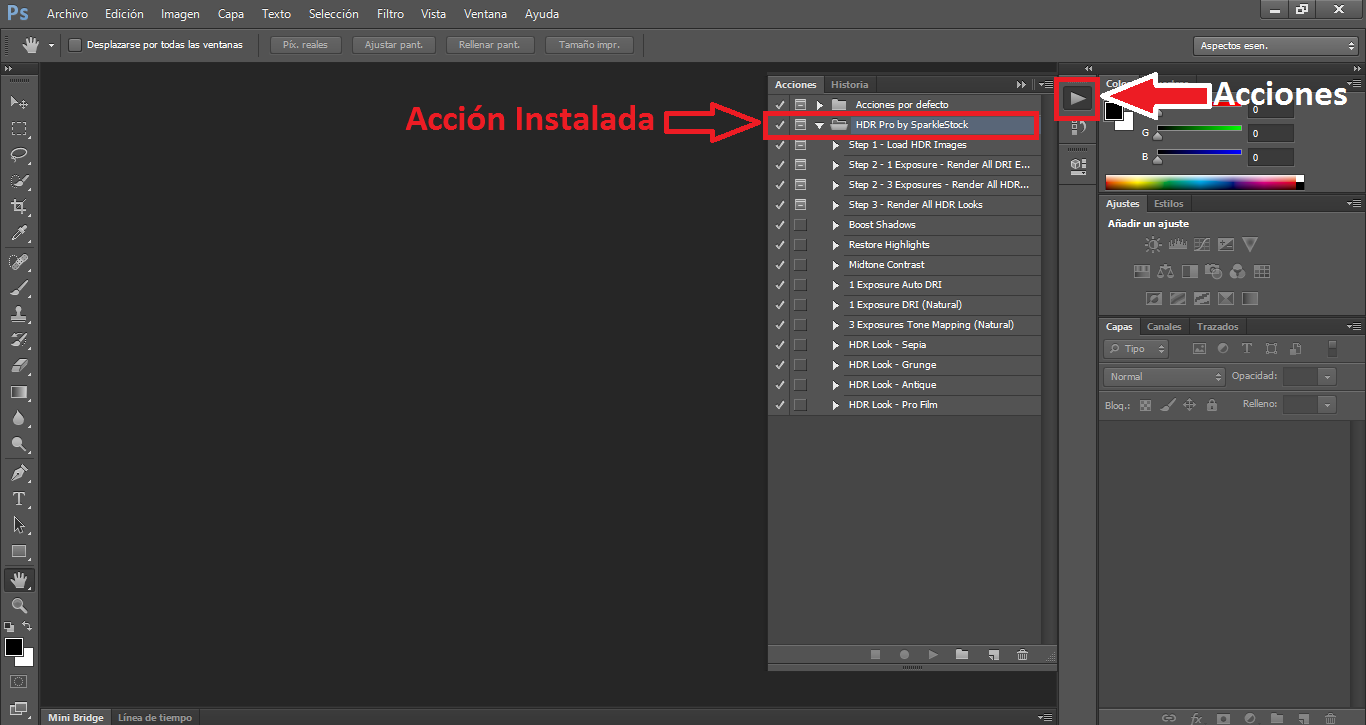Toggle dialog box for HDR Look - Grunge
The image size is (1366, 725).
(800, 365)
